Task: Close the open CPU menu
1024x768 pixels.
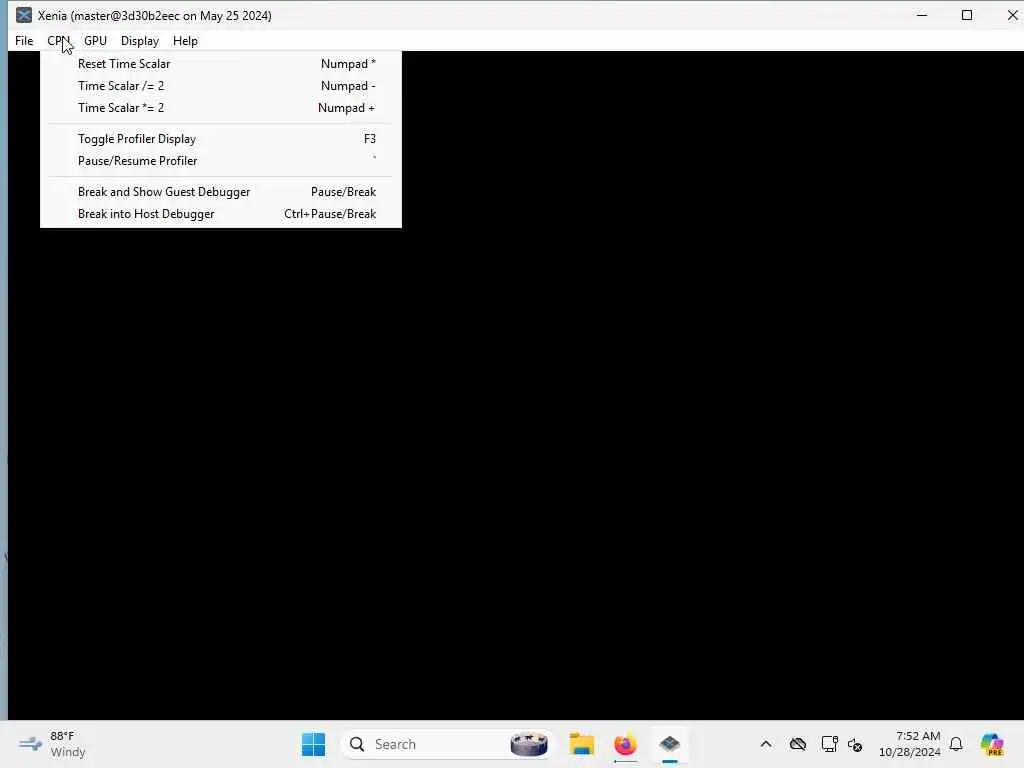Action: 58,40
